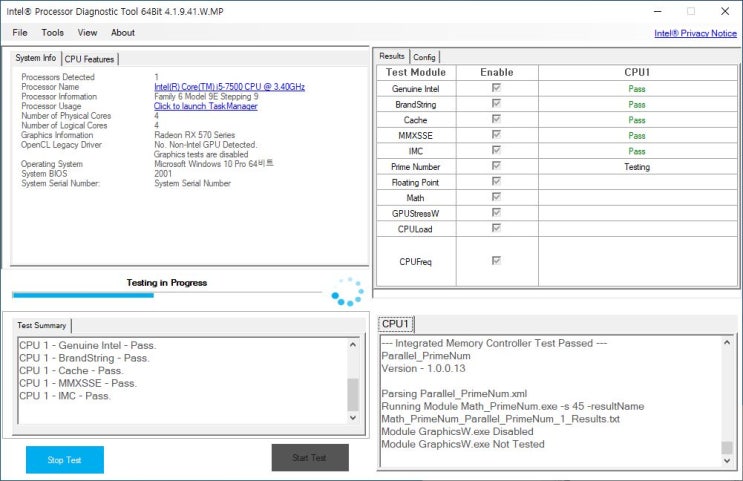
Task: Close the Intel Processor Diagnostic Tool window
Action: tap(725, 11)
